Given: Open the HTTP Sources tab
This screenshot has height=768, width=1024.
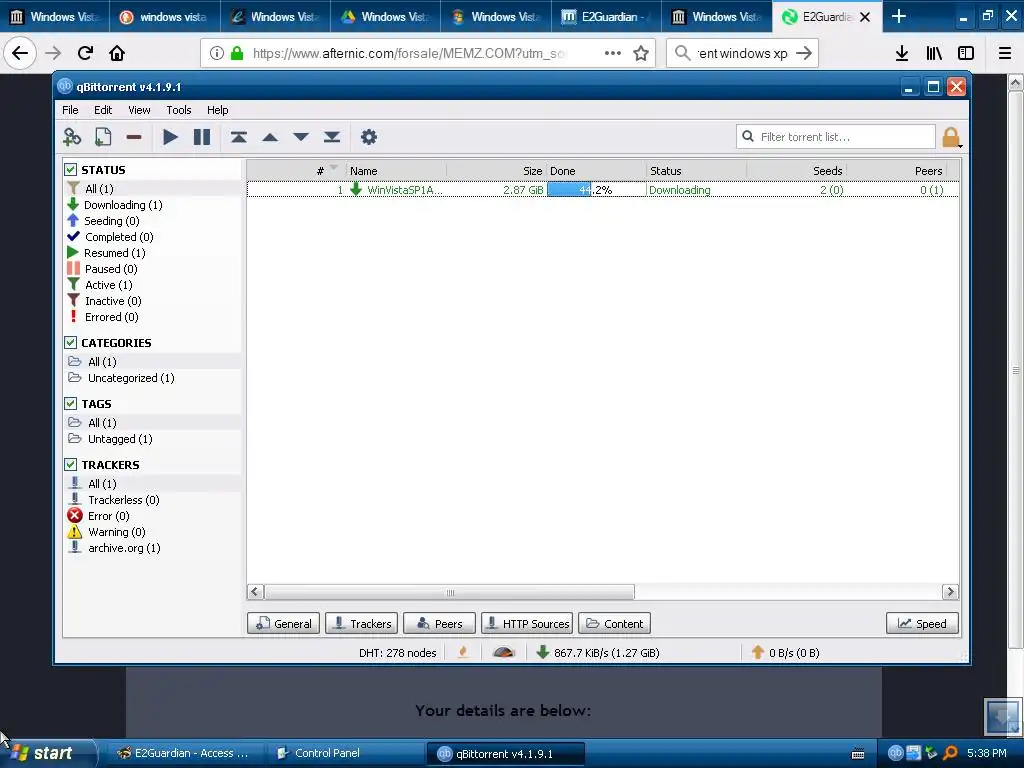Looking at the screenshot, I should (x=527, y=624).
